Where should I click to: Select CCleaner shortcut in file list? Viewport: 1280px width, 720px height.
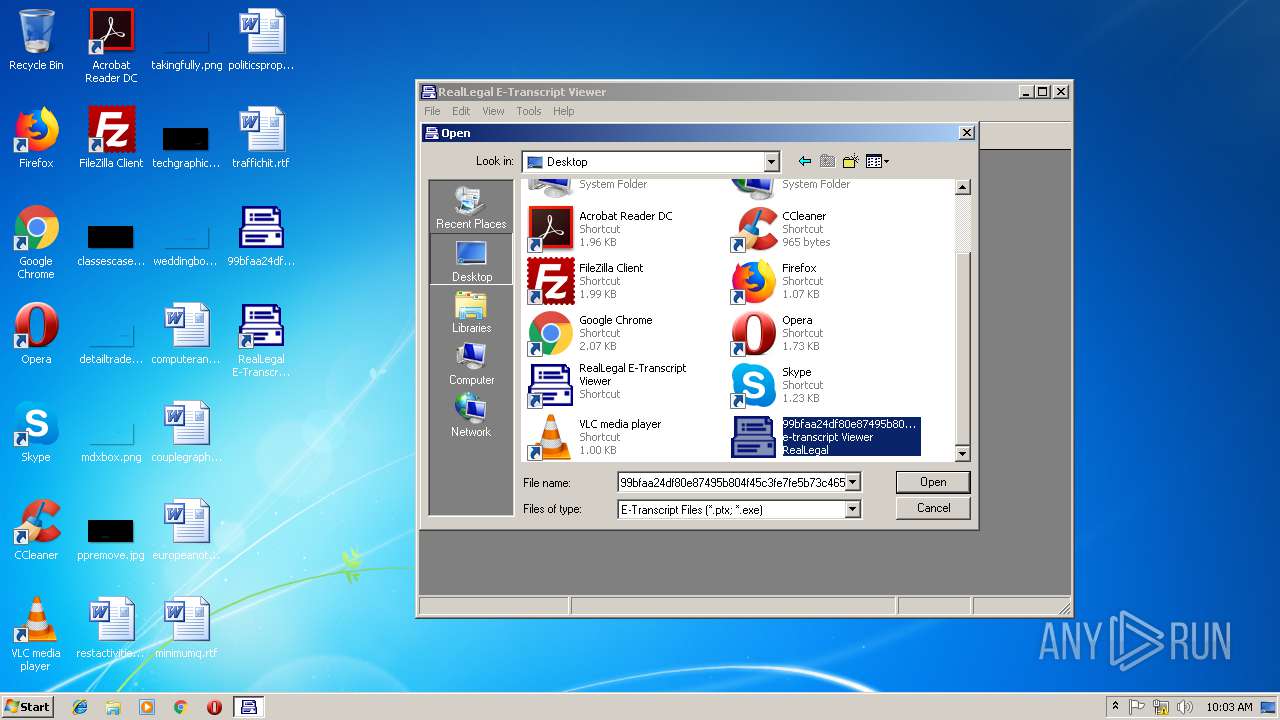[782, 229]
